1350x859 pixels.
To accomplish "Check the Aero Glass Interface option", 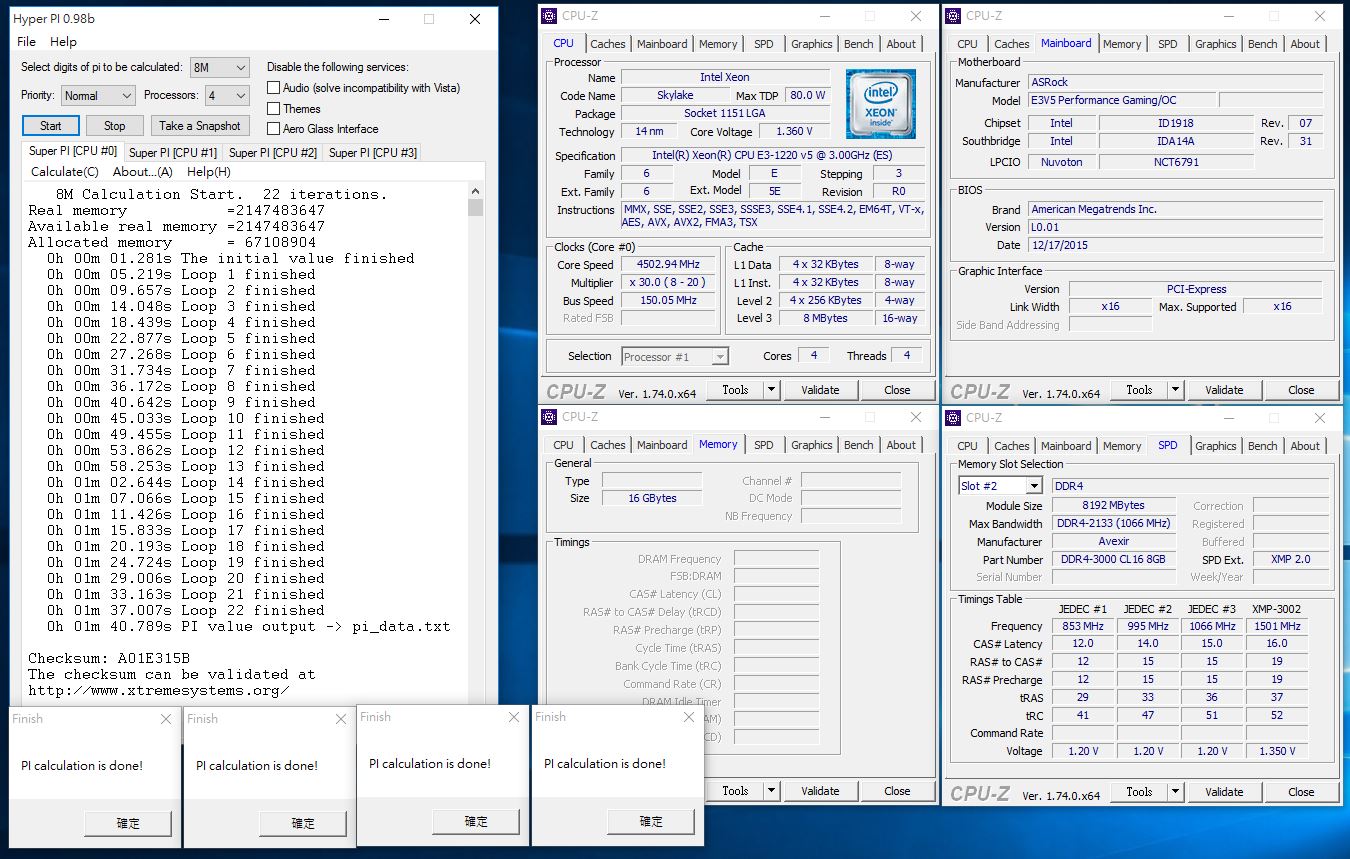I will click(273, 128).
